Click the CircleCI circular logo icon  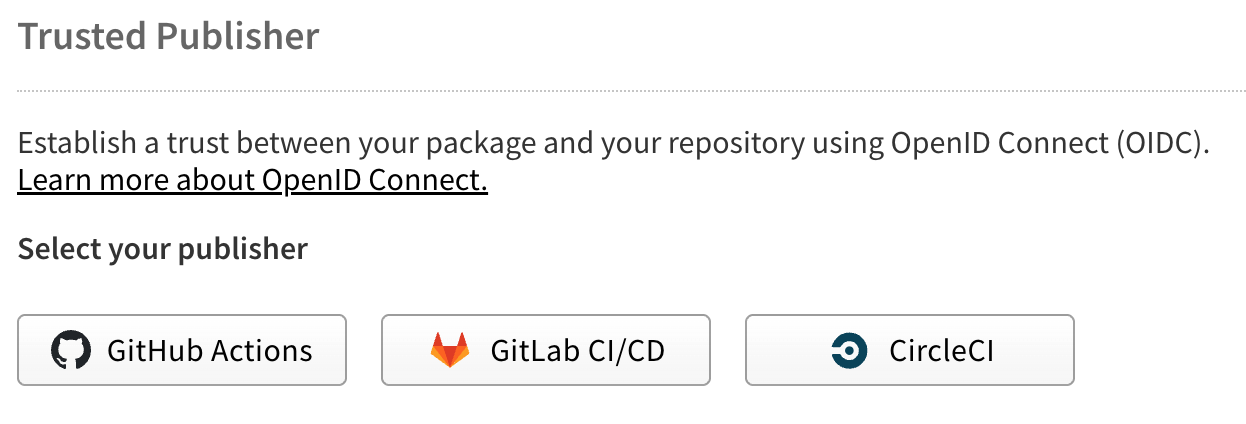[x=850, y=350]
